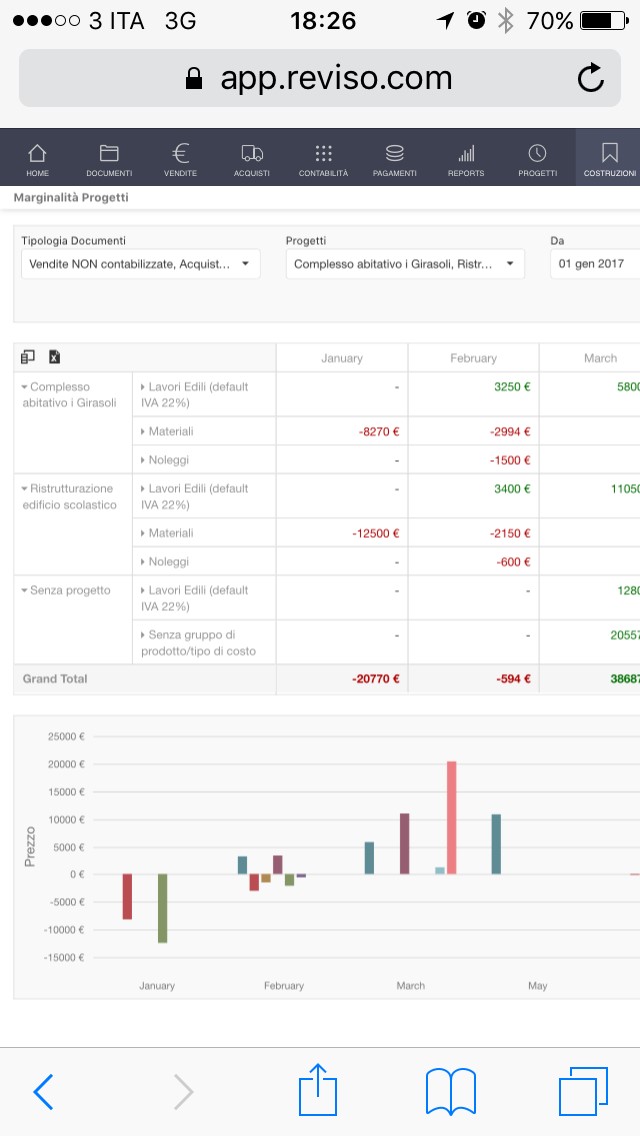The image size is (640, 1136).
Task: Click the -594 € grand total
Action: click(473, 679)
